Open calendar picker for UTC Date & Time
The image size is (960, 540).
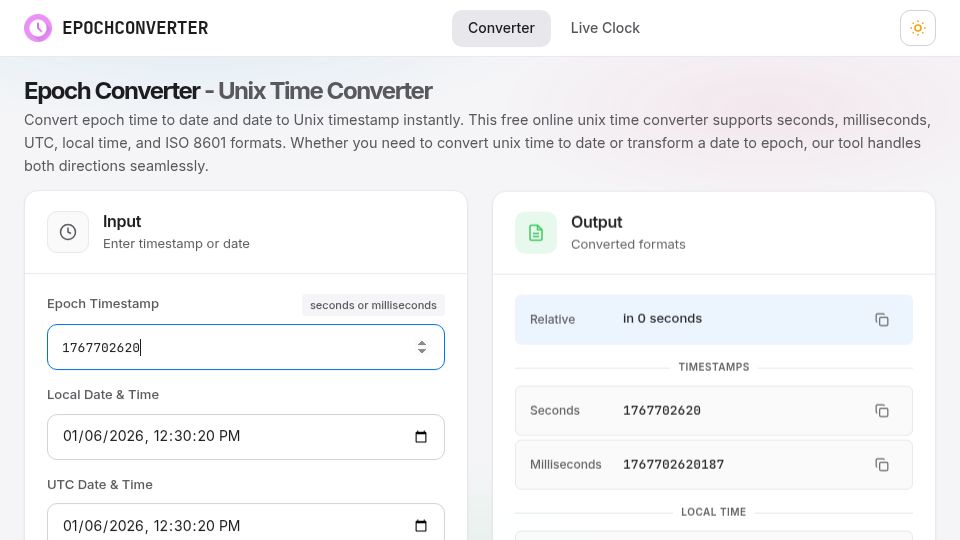coord(421,525)
